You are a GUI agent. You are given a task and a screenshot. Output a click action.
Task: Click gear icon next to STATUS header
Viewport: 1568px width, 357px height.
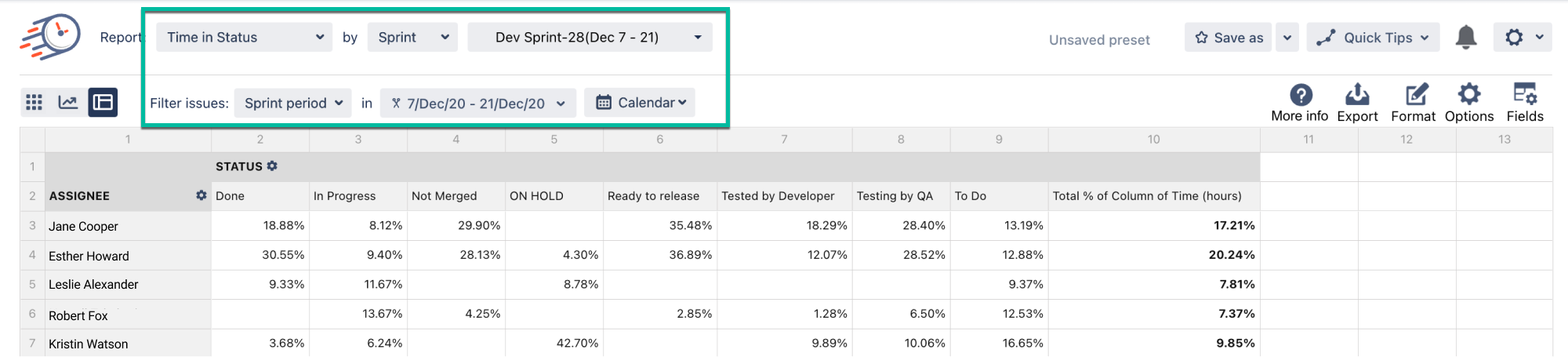point(272,166)
